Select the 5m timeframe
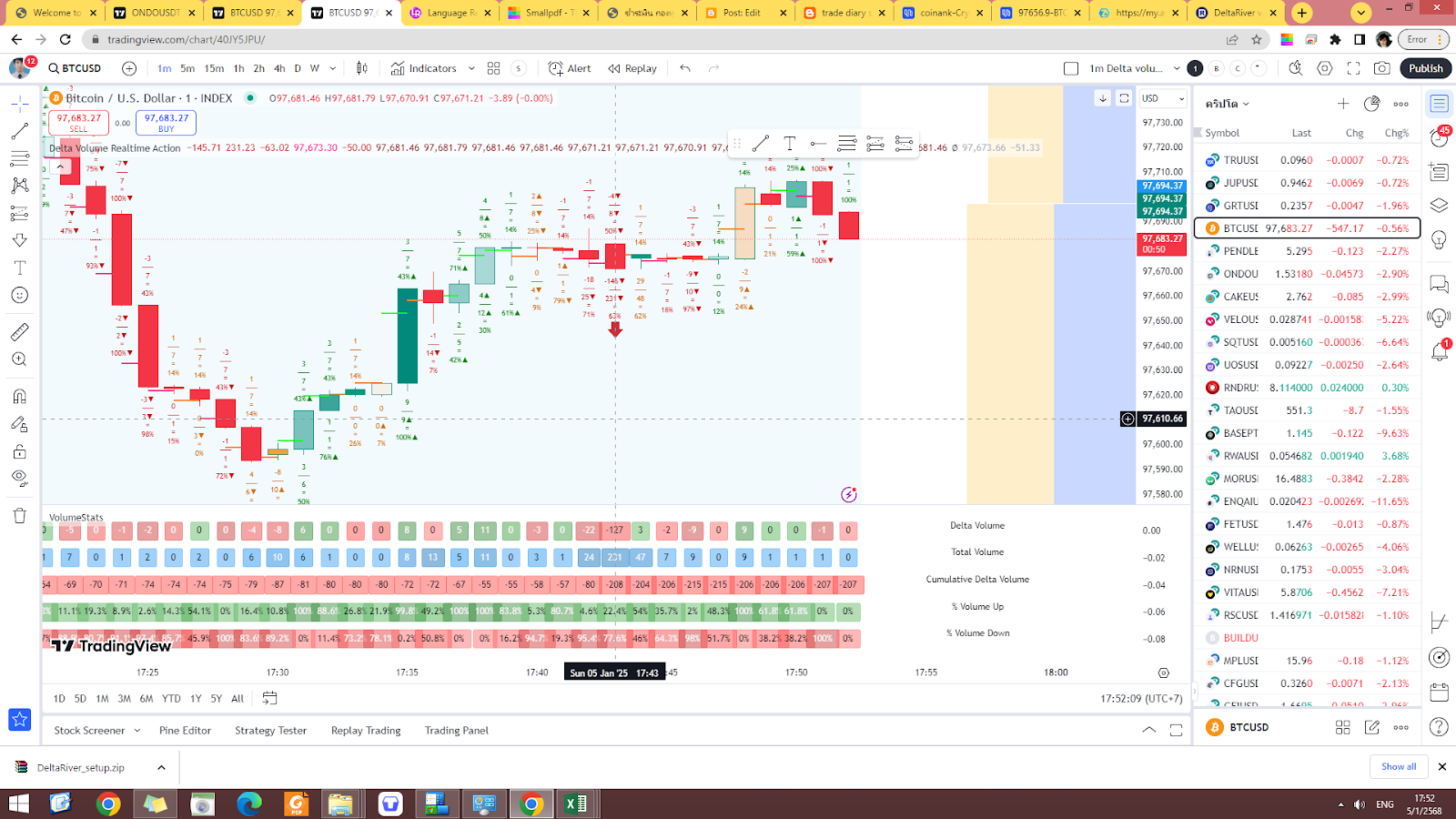Screen dimensions: 1456x819 coord(187,68)
